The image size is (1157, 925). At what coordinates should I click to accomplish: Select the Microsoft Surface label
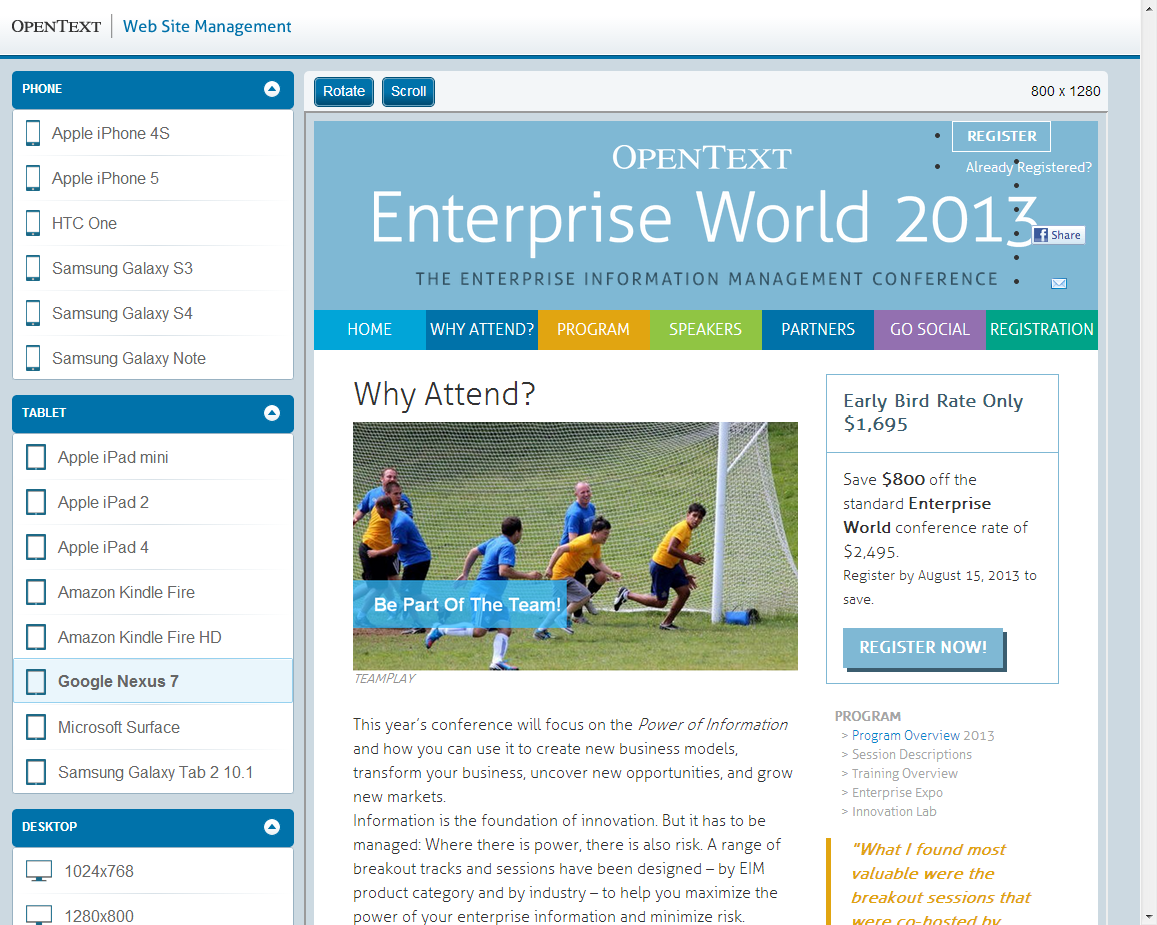119,727
